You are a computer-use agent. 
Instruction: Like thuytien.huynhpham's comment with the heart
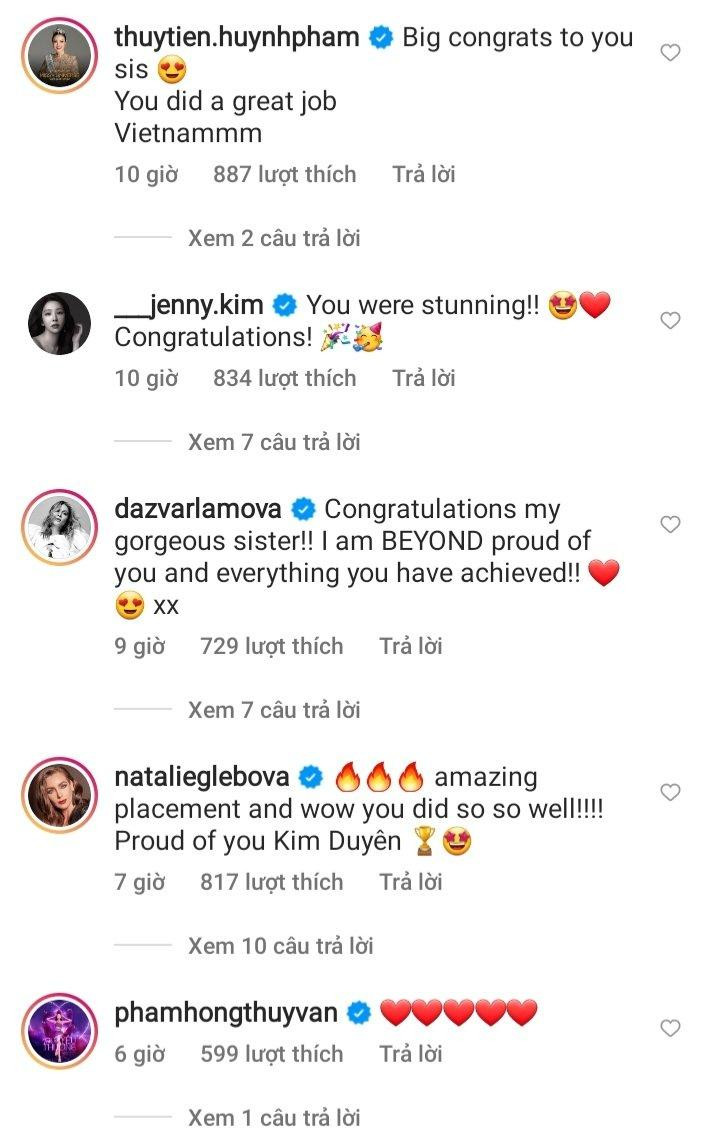[670, 52]
